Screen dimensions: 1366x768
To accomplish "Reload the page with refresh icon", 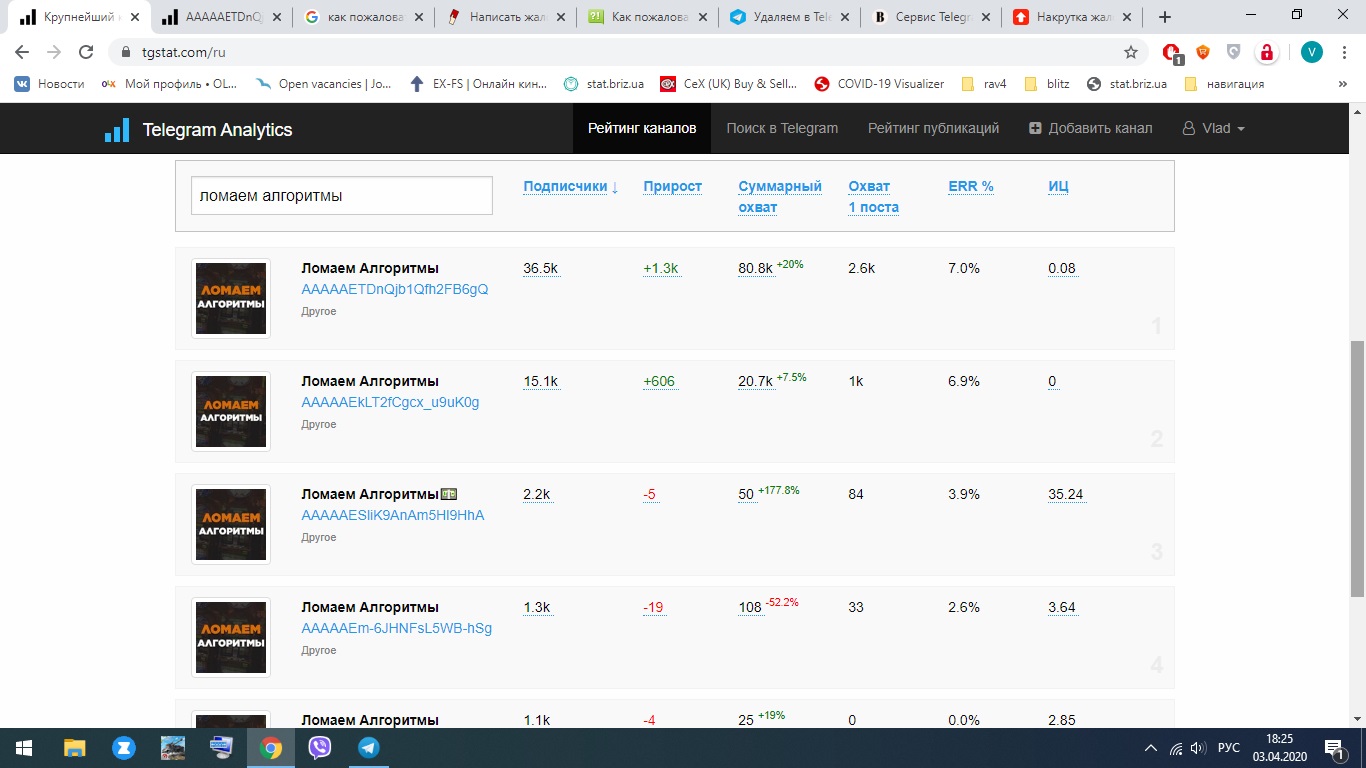I will tap(86, 52).
